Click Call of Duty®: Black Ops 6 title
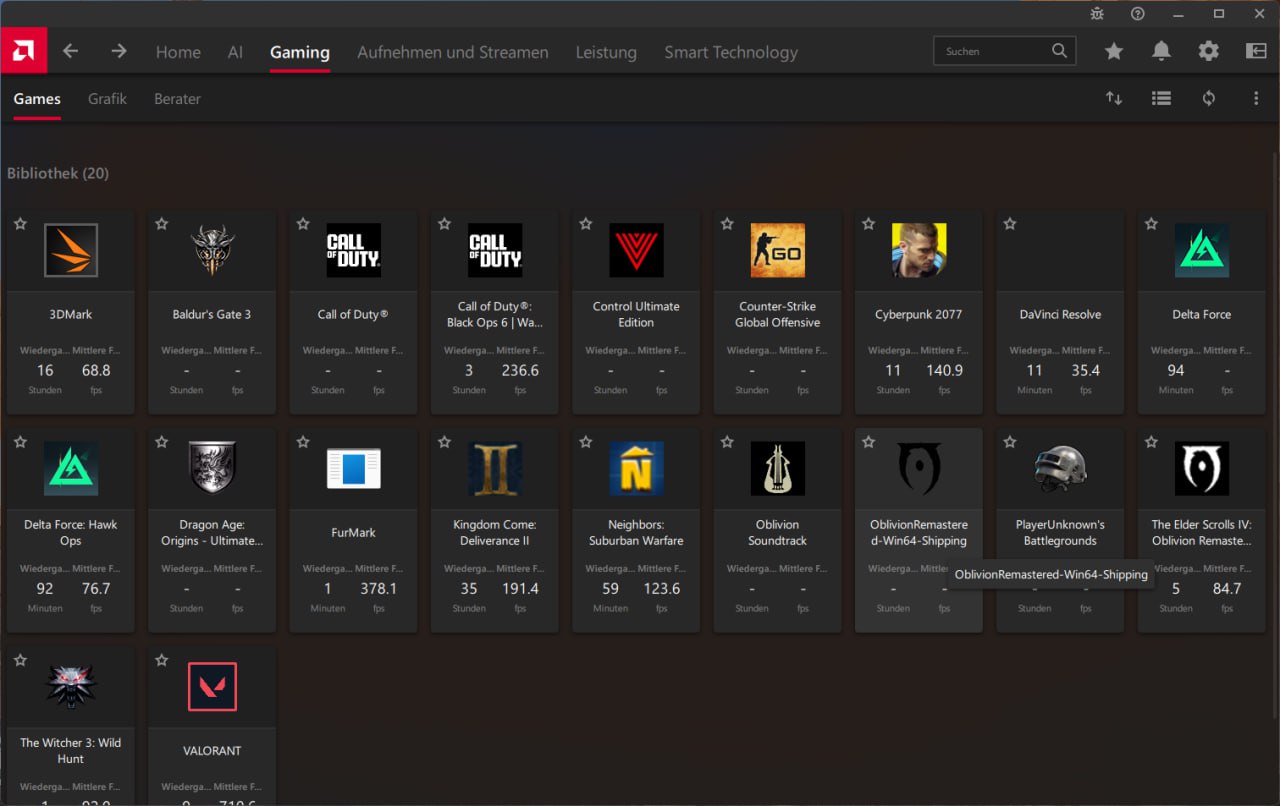Screen dimensions: 1280x806 pyautogui.click(x=495, y=314)
